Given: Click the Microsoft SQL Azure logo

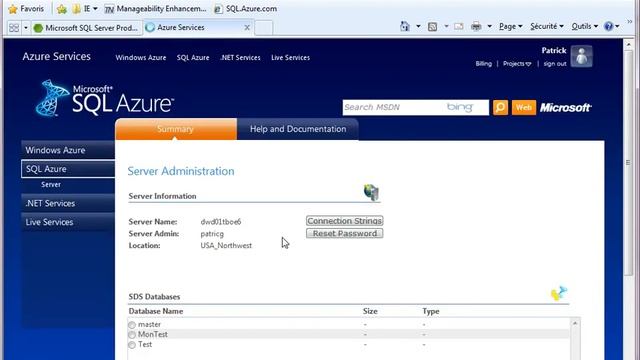Looking at the screenshot, I should (105, 98).
